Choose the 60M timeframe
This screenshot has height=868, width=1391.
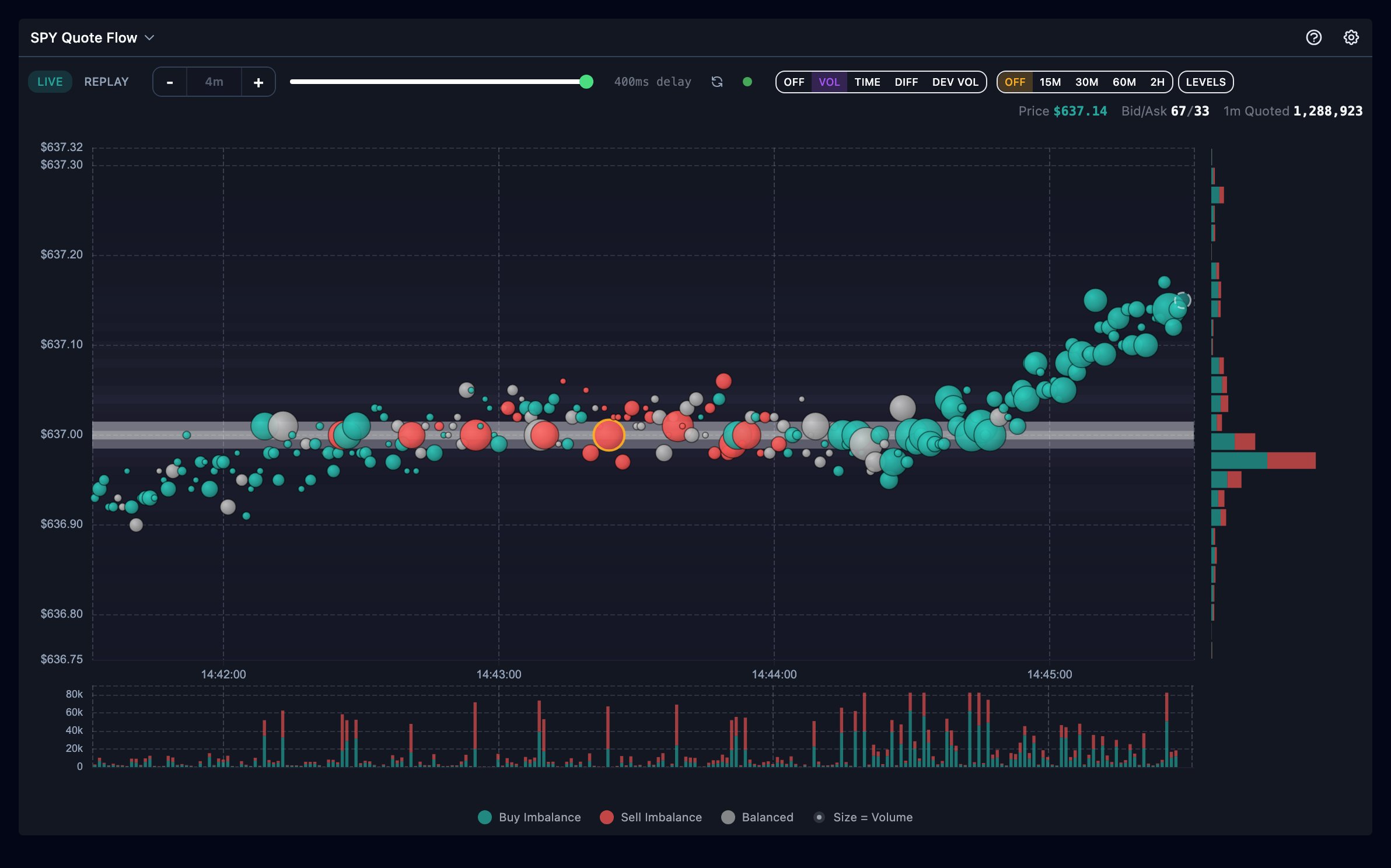pyautogui.click(x=1124, y=82)
